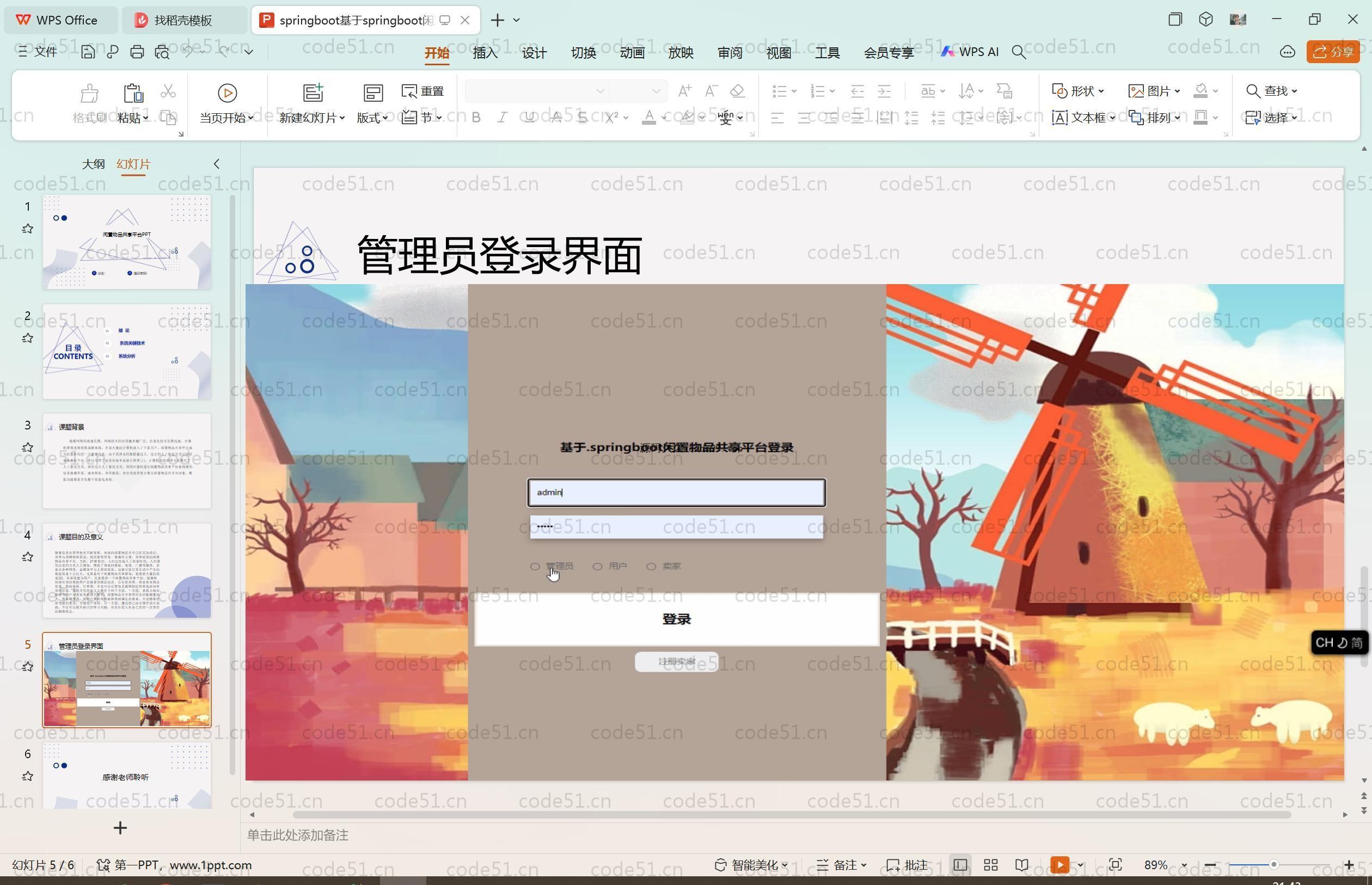The image size is (1372, 885).
Task: Click Increase Font Size icon
Action: click(x=684, y=91)
